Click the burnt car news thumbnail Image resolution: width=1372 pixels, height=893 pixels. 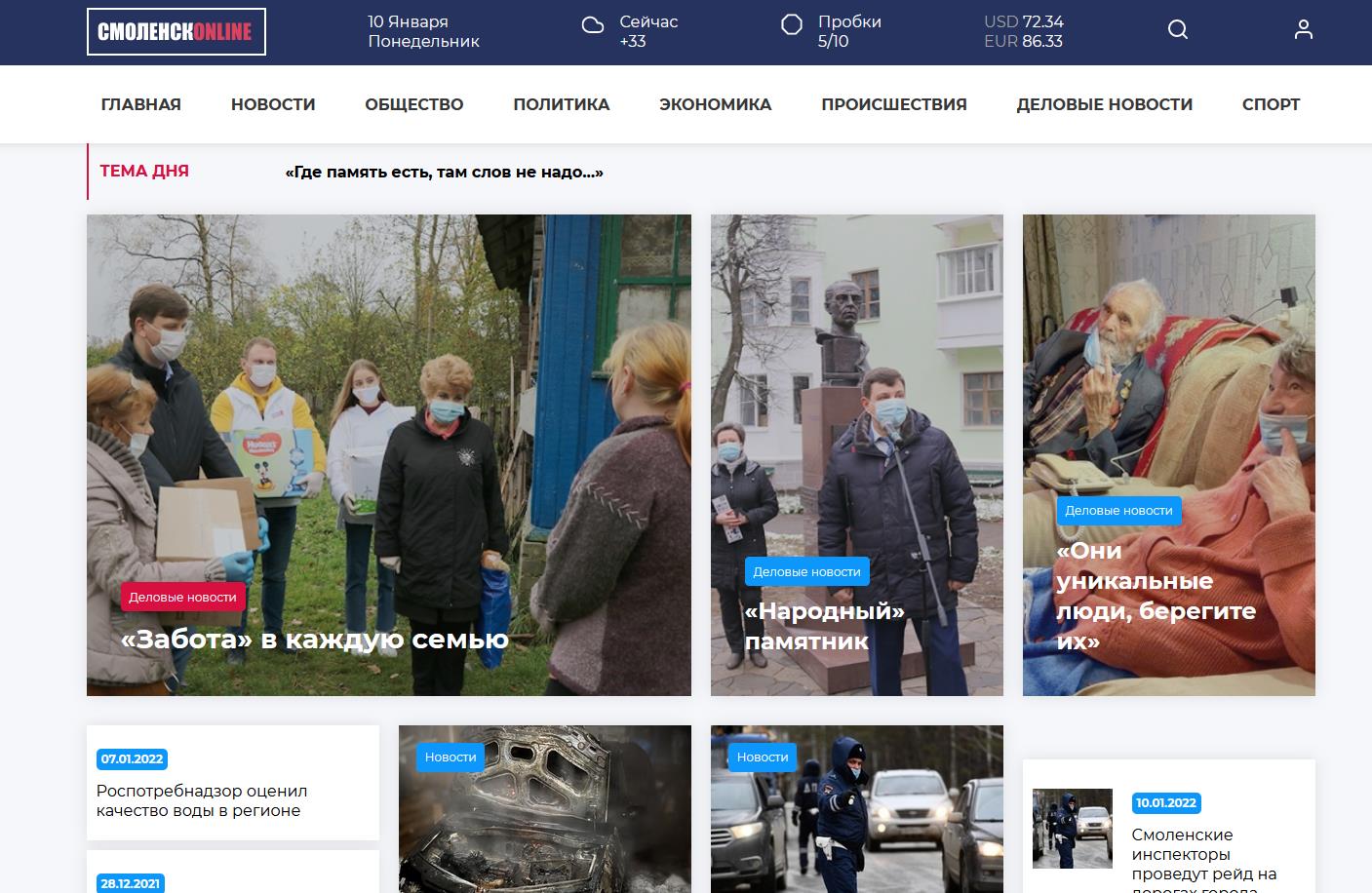[x=545, y=809]
